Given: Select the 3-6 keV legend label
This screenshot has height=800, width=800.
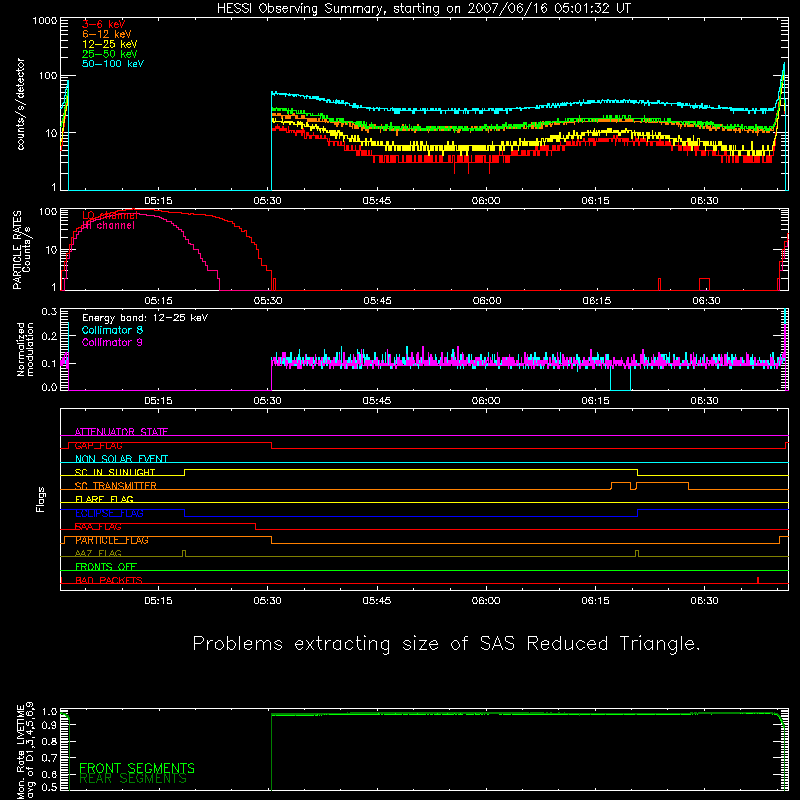Looking at the screenshot, I should 103,24.
